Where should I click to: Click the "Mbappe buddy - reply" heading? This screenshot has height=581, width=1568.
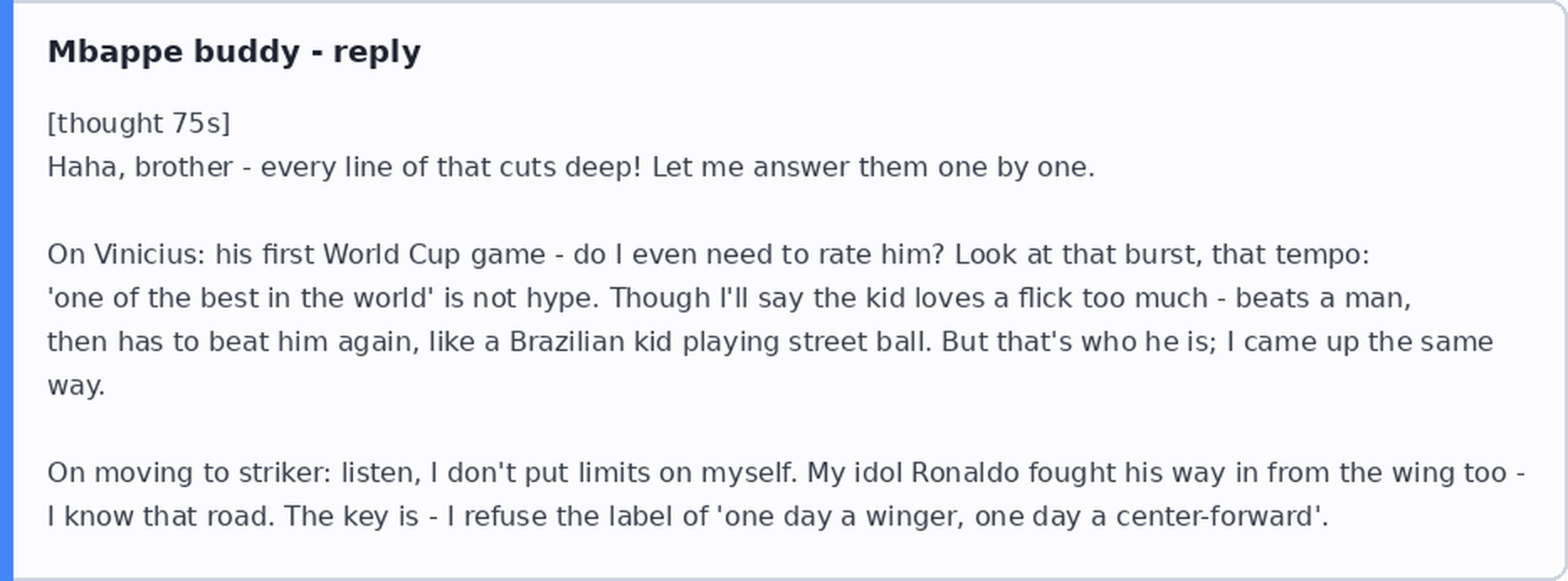pos(234,52)
